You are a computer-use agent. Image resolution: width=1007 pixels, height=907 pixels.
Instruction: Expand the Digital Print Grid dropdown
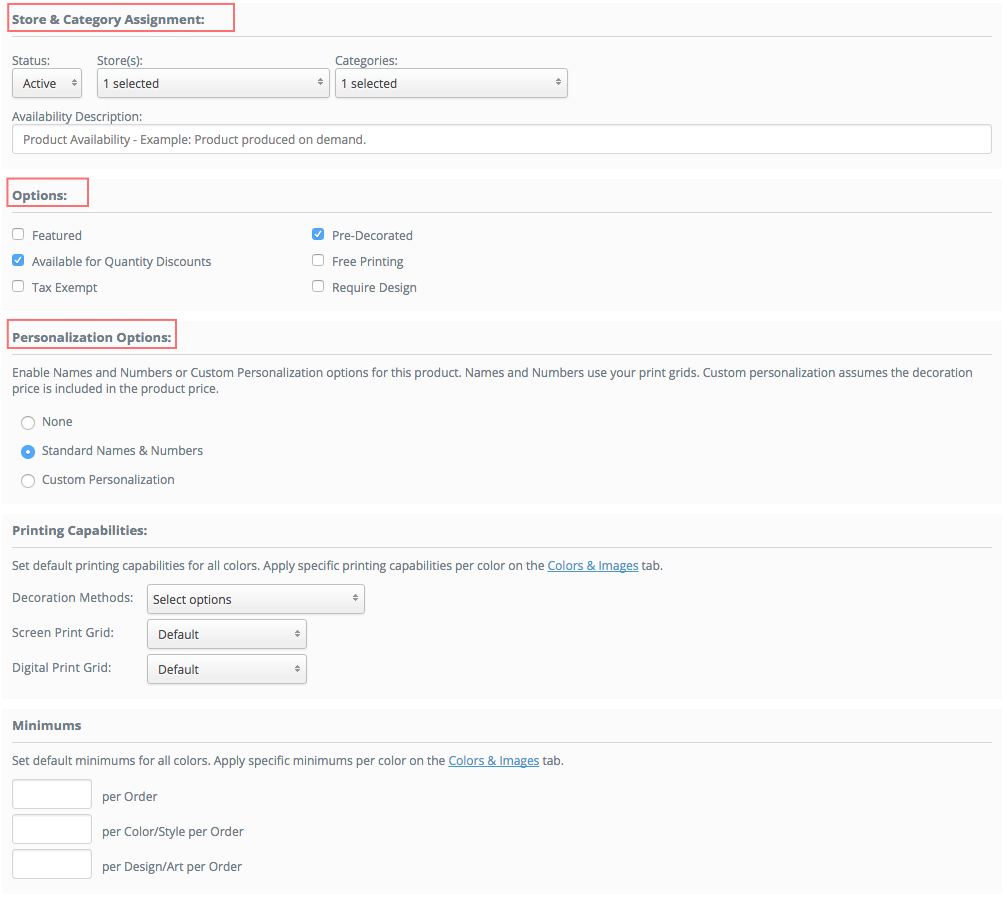point(227,669)
